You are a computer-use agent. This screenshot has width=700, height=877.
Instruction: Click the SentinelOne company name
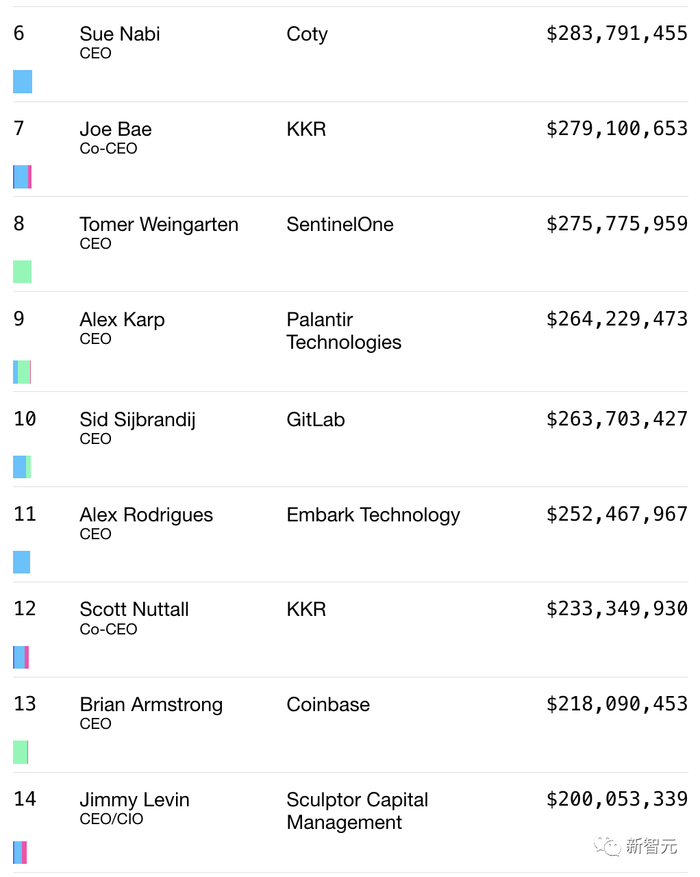[340, 225]
